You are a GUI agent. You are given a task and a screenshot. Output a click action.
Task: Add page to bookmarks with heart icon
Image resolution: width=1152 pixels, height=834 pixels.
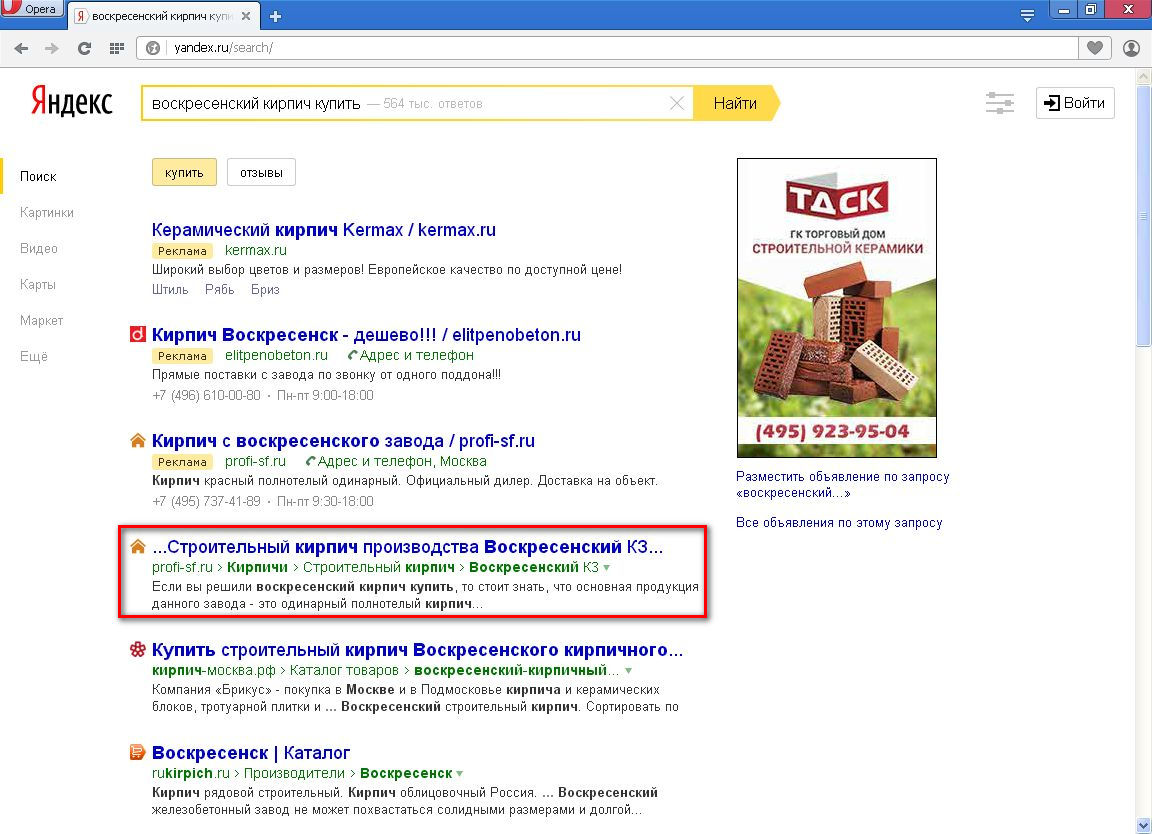tap(1095, 48)
